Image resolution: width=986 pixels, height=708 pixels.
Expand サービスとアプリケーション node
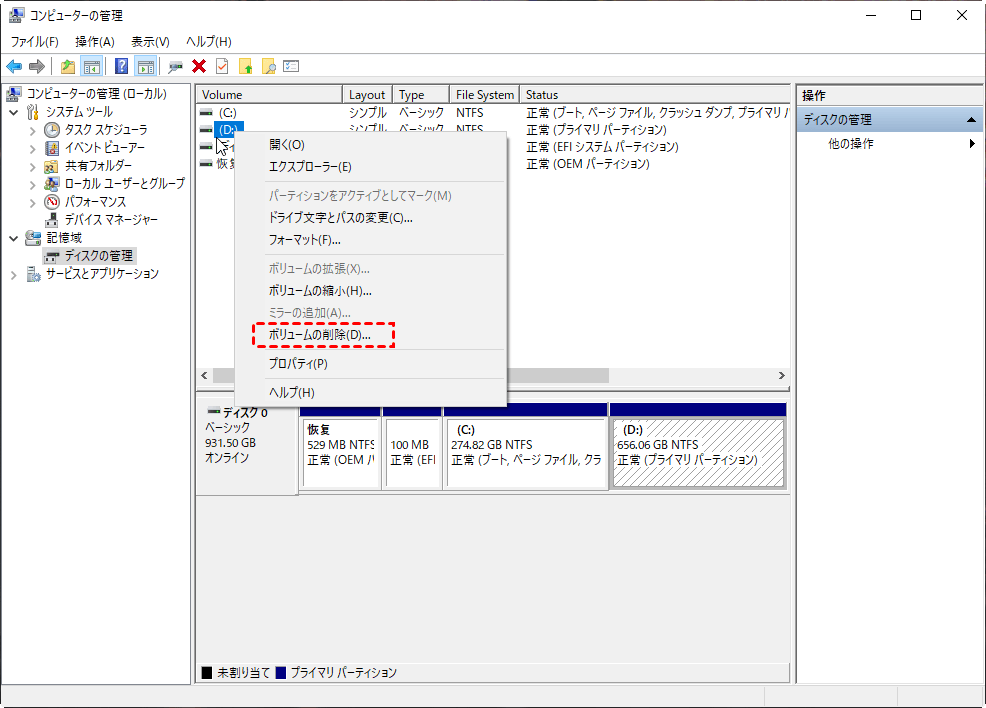coord(14,275)
